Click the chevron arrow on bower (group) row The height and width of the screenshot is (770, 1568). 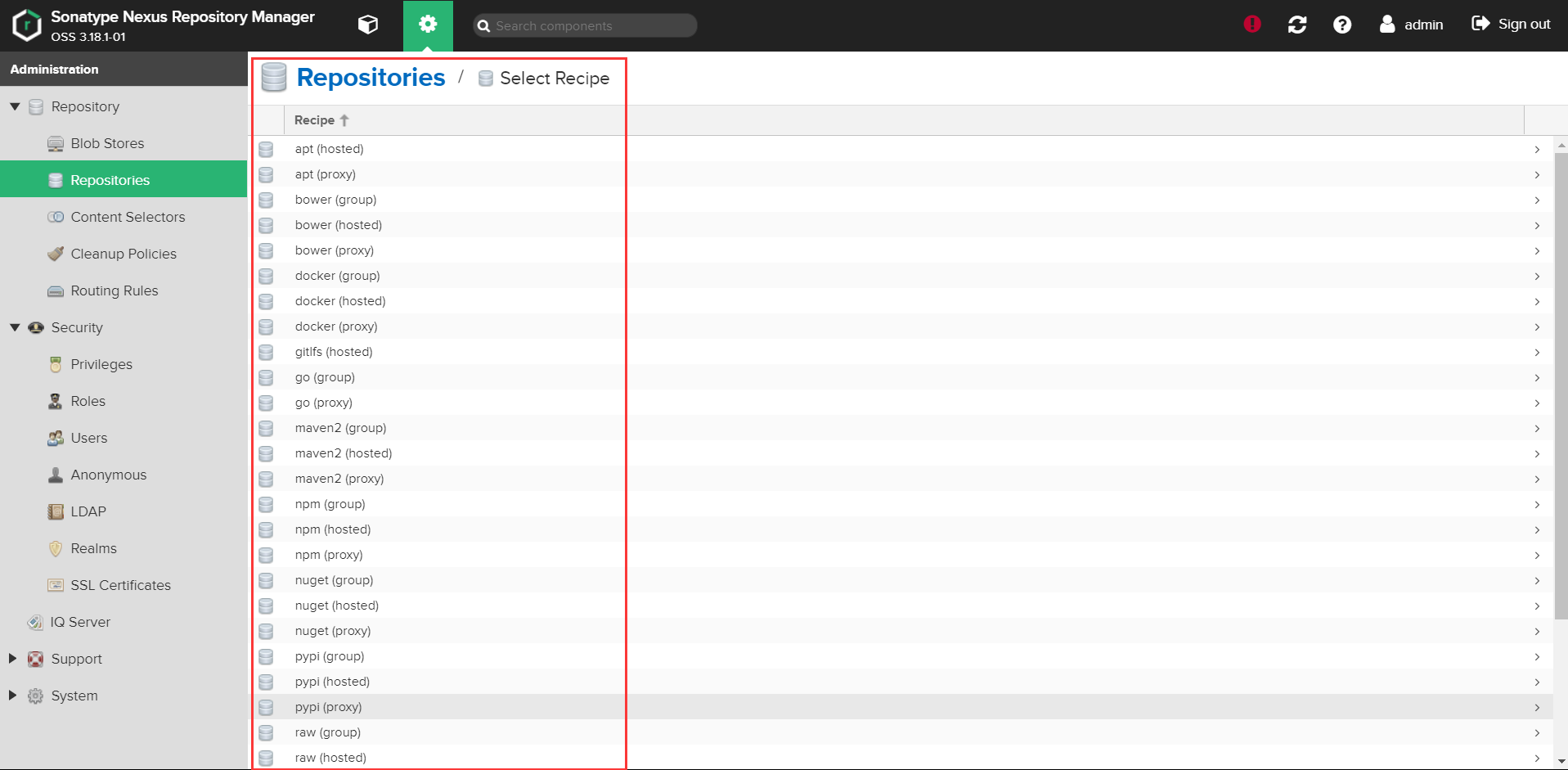[x=1537, y=200]
